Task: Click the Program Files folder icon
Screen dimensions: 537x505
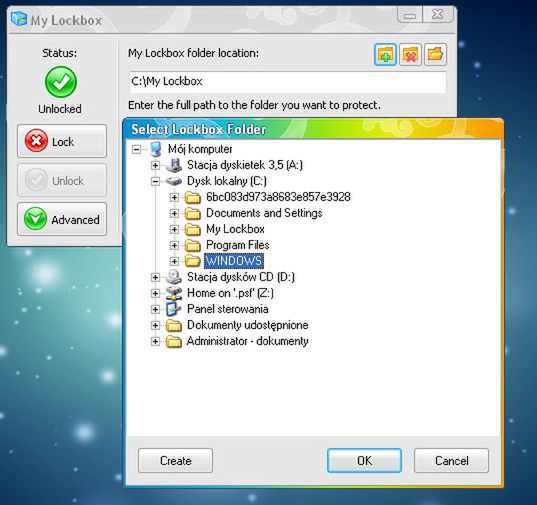Action: 193,245
